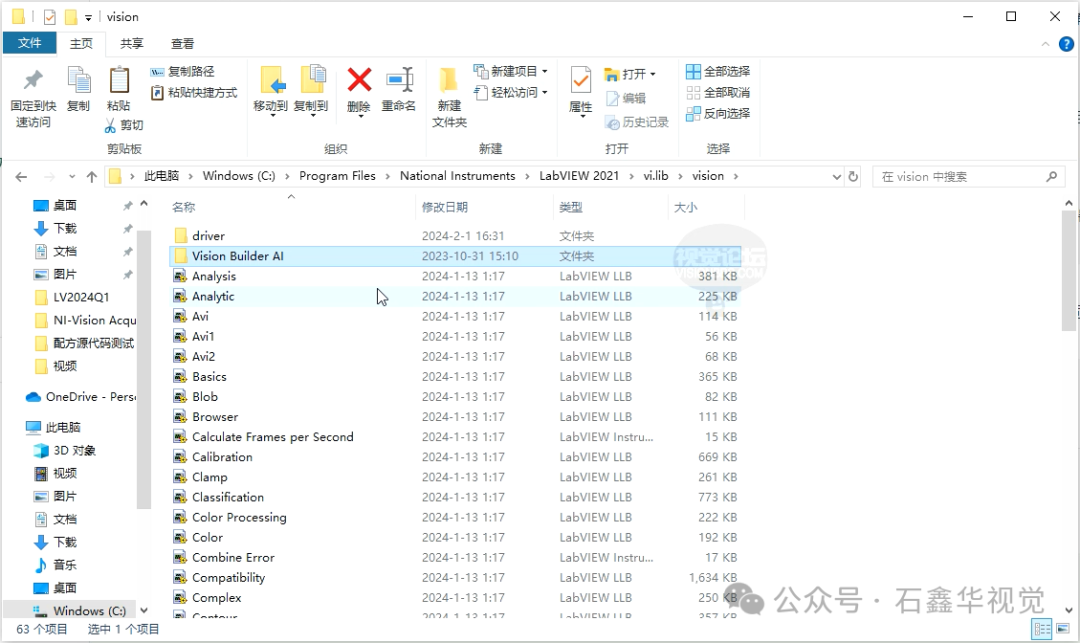Select OneDrive in navigation pane
This screenshot has width=1080, height=643.
(x=81, y=397)
